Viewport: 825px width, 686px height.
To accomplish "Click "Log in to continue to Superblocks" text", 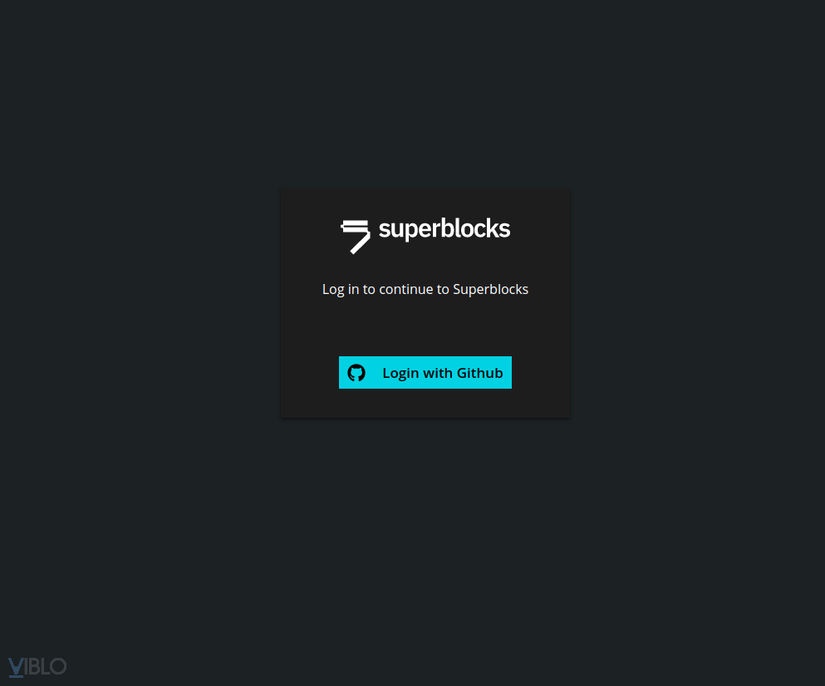I will (425, 289).
